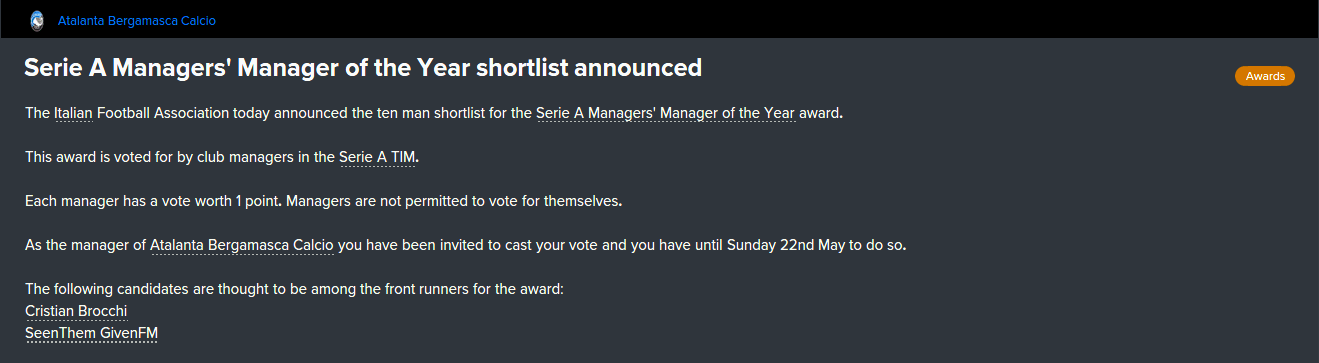Open Serie A Managers' Manager of the Year link
The width and height of the screenshot is (1319, 363).
[x=666, y=113]
